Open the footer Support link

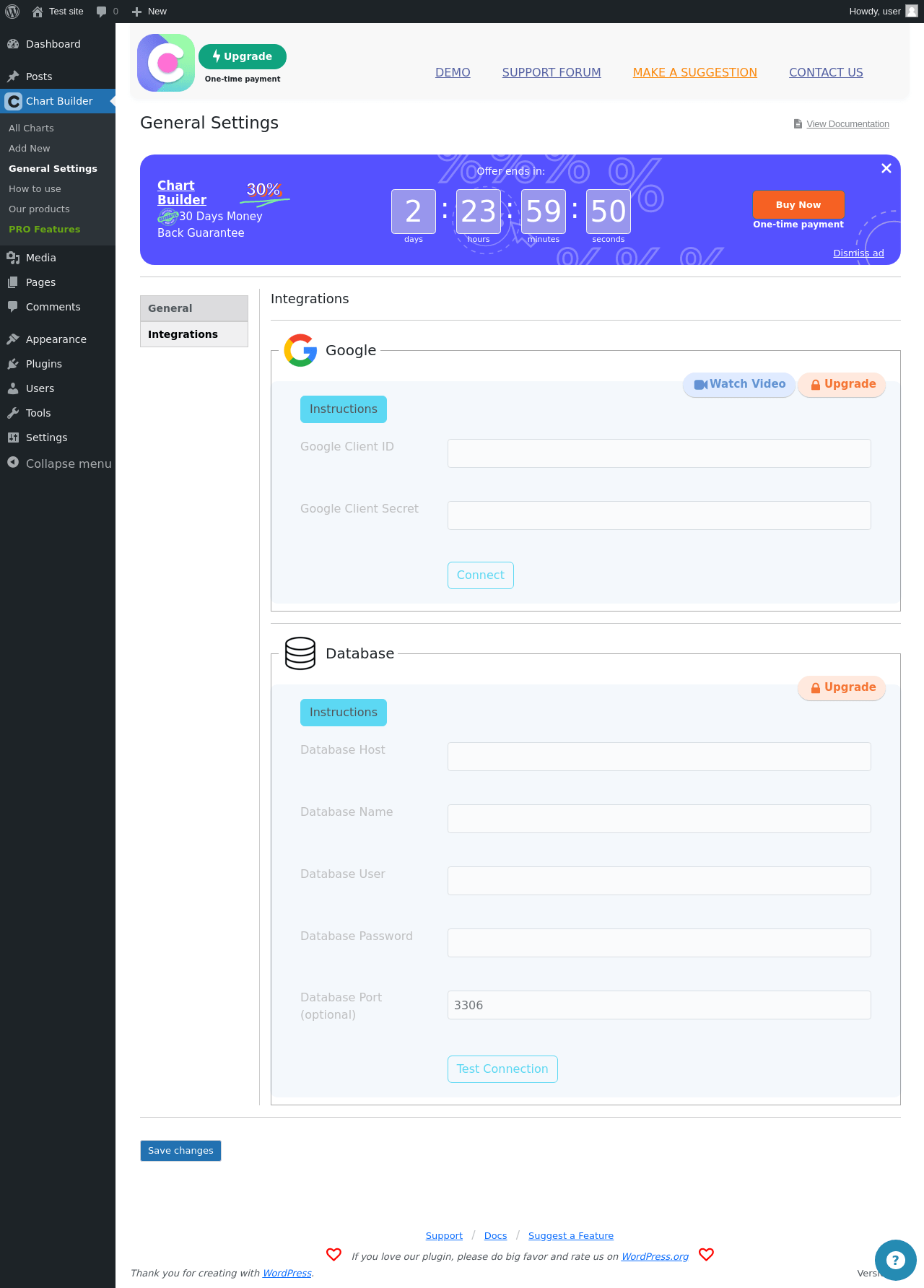click(444, 1235)
